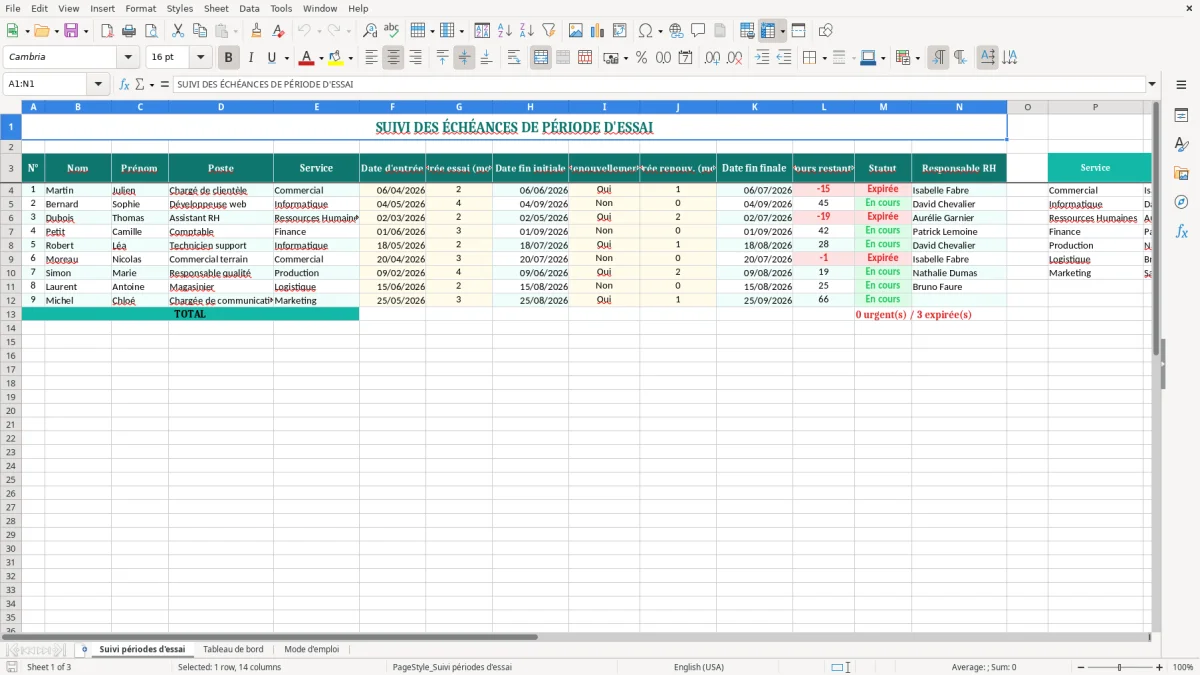Click English (USA) in the status bar
1200x675 pixels.
click(x=699, y=667)
